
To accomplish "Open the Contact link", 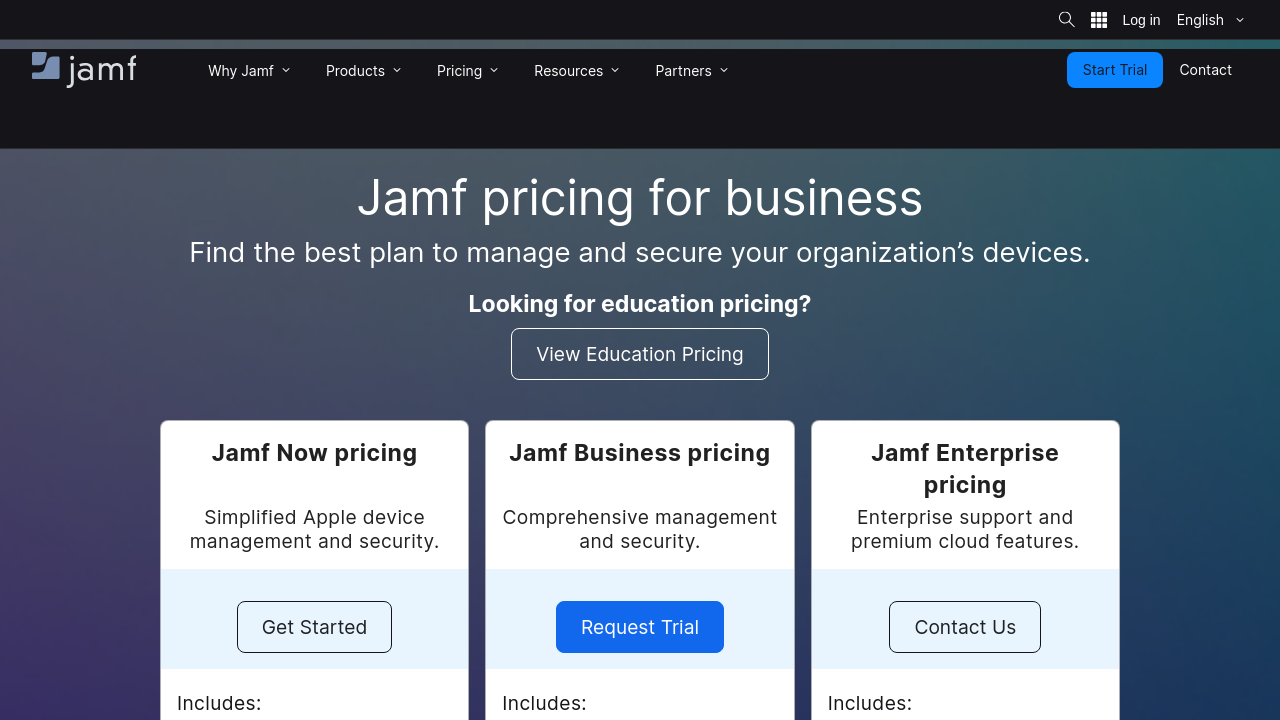I will [x=1205, y=70].
